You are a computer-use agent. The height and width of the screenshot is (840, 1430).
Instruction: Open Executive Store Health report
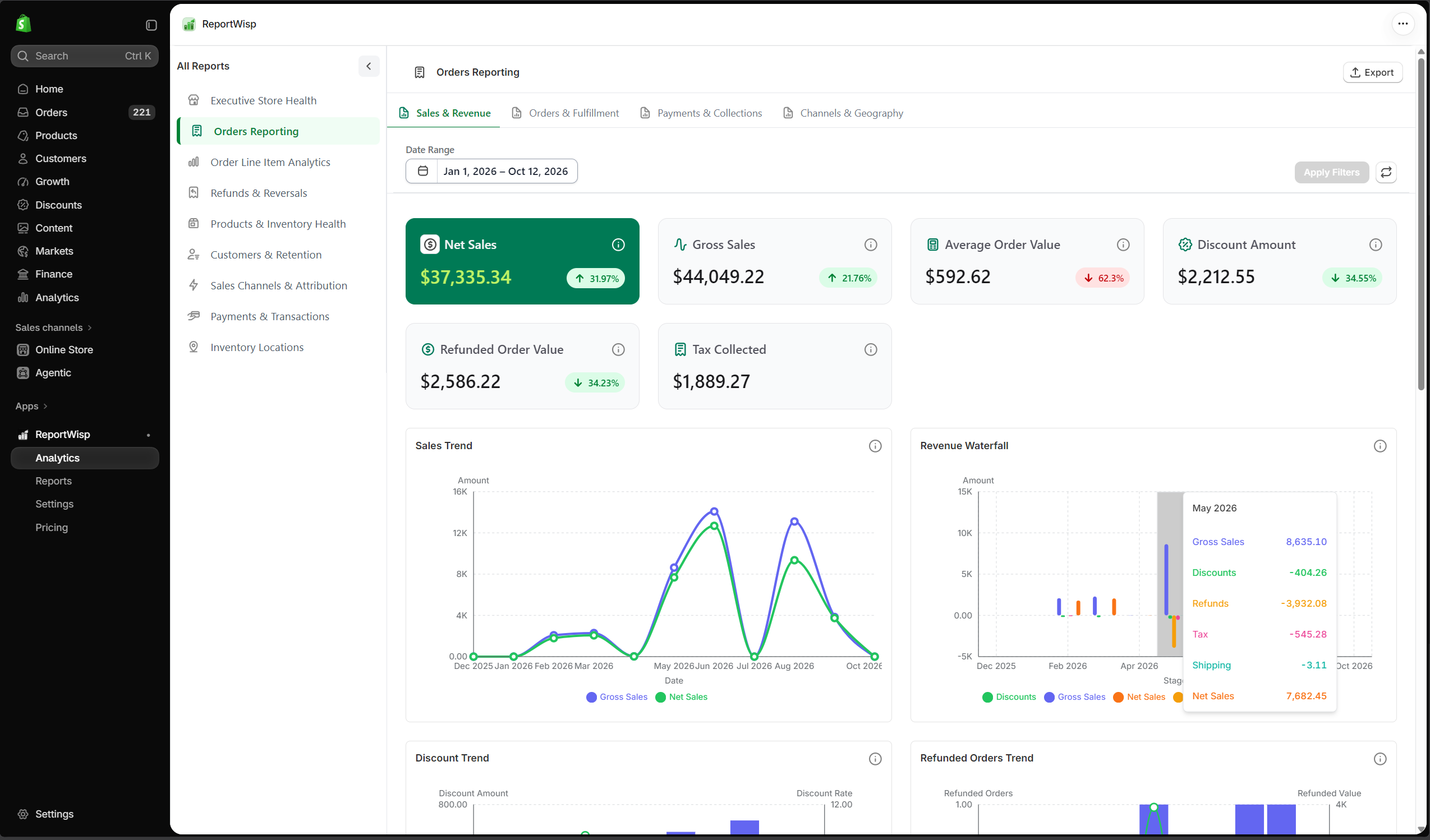(x=278, y=100)
